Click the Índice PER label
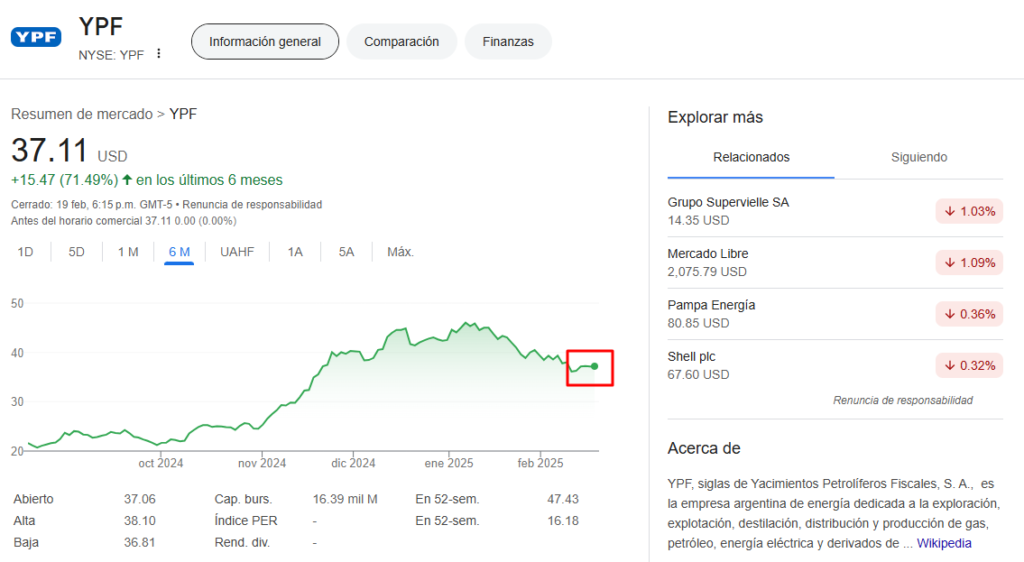Image resolution: width=1024 pixels, height=562 pixels. 246,521
